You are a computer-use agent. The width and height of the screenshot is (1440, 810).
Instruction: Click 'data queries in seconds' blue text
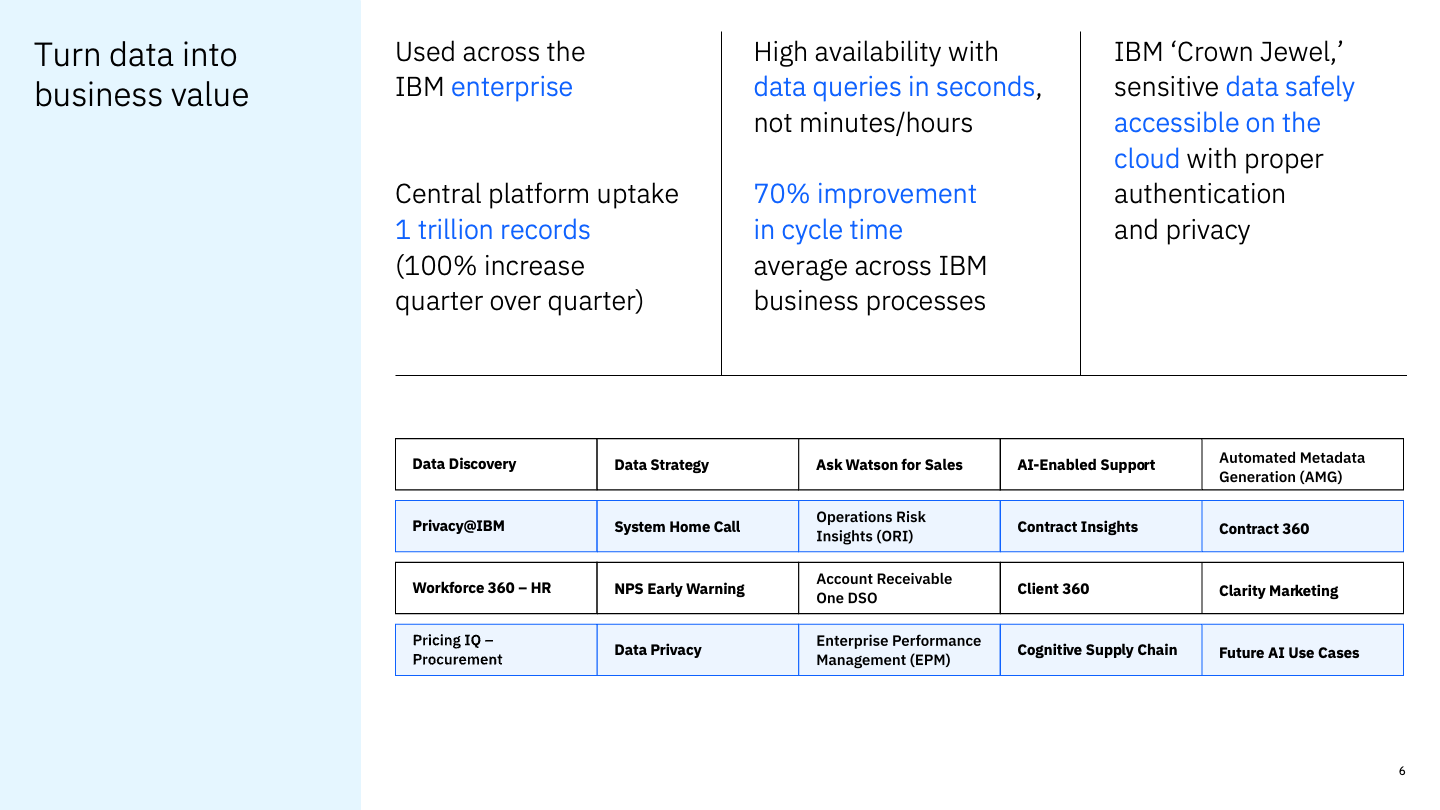pos(894,87)
